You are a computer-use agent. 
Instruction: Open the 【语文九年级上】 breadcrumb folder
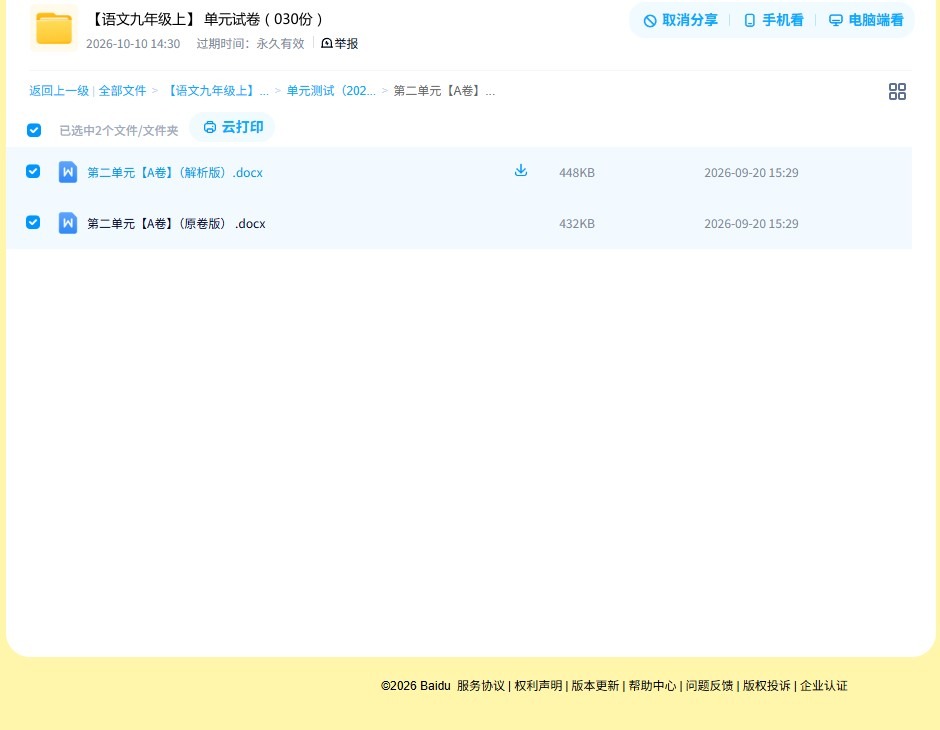tap(216, 91)
